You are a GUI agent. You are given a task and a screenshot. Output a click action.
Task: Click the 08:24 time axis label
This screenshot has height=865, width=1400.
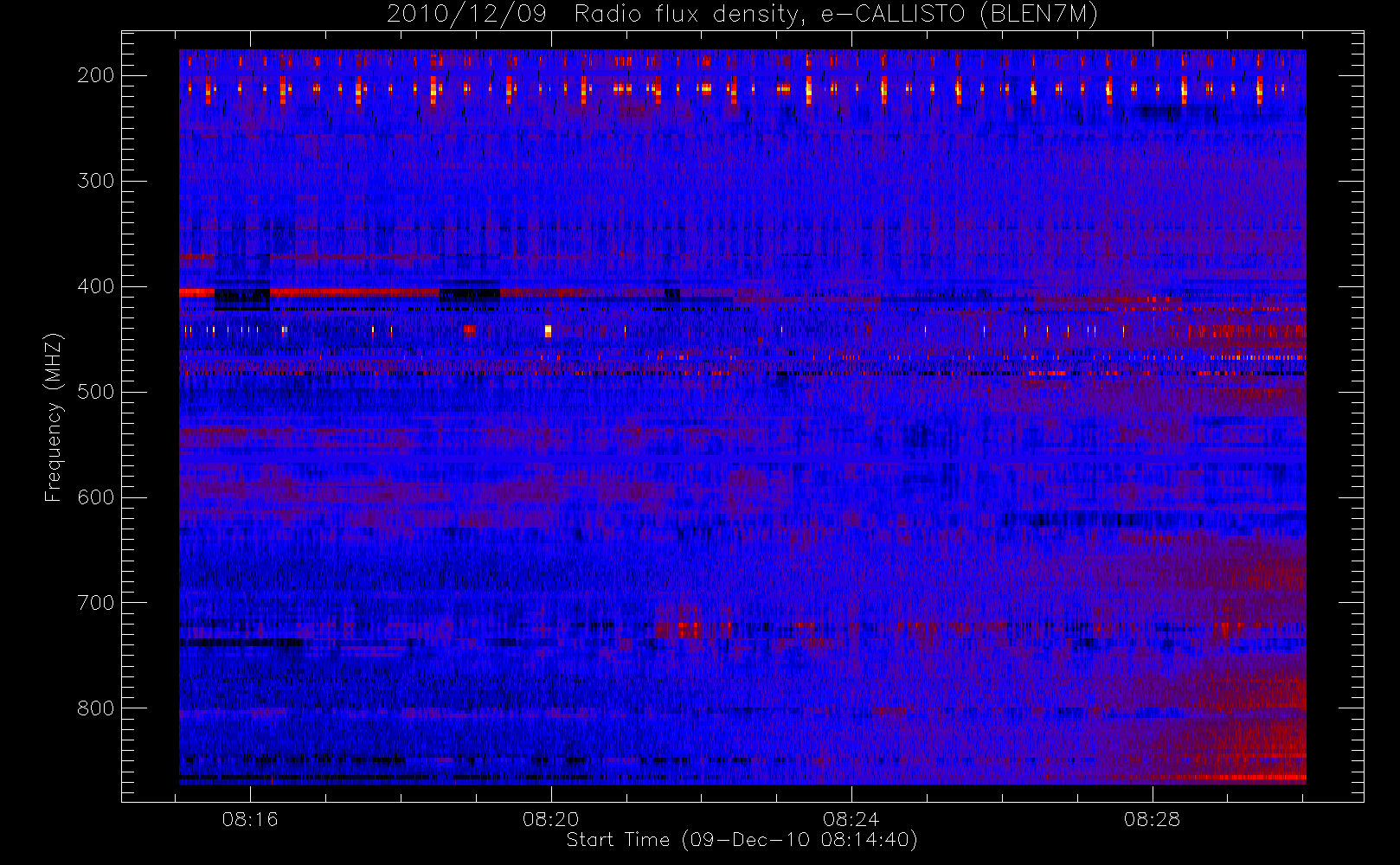click(x=851, y=819)
